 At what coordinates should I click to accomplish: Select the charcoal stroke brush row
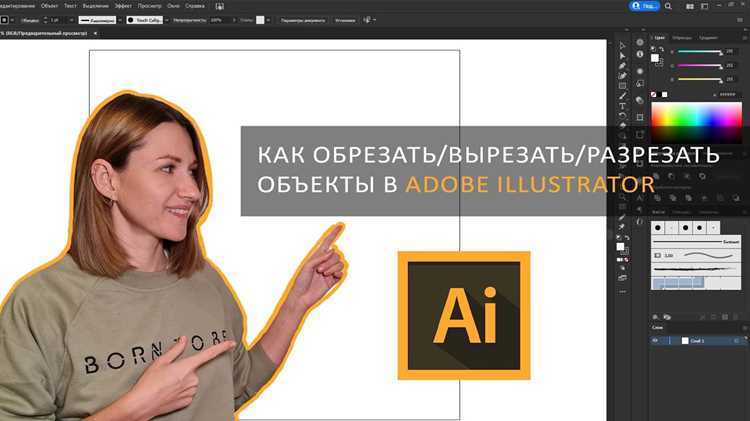pos(696,269)
